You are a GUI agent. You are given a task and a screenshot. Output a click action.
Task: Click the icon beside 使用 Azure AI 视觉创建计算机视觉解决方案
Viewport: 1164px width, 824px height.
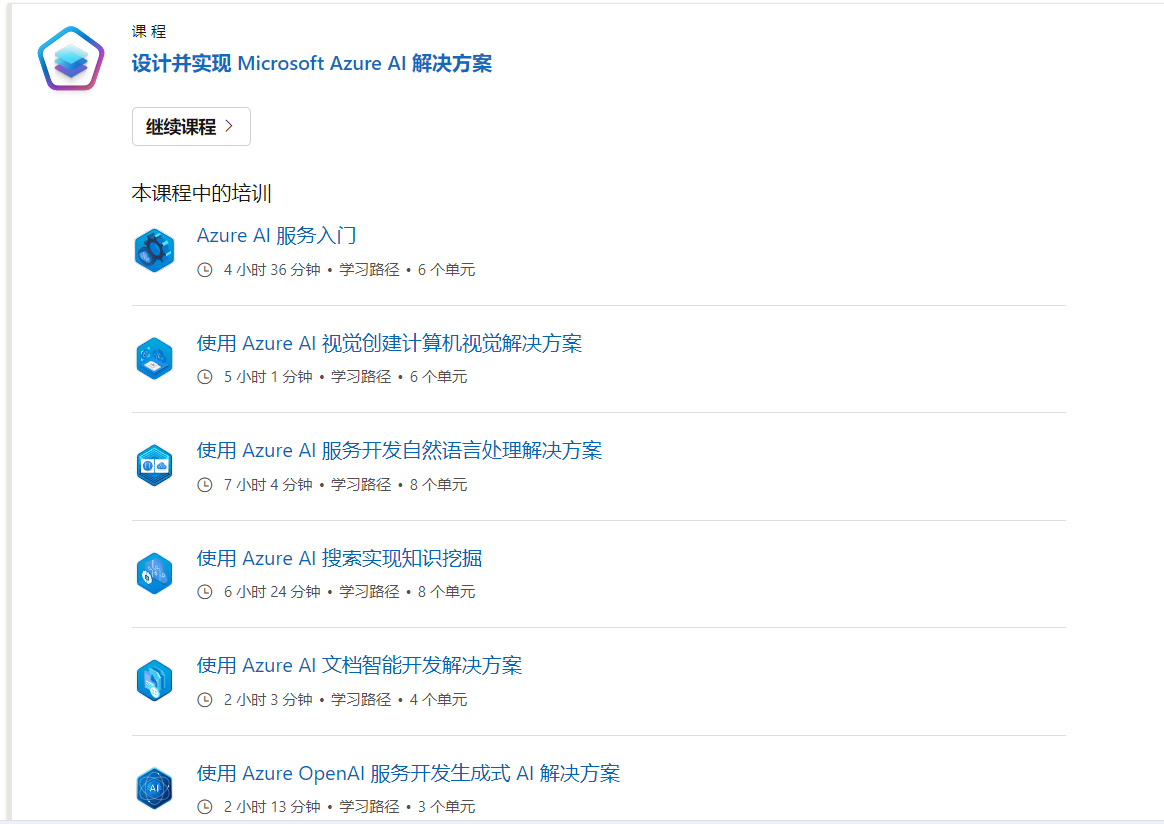coord(154,359)
